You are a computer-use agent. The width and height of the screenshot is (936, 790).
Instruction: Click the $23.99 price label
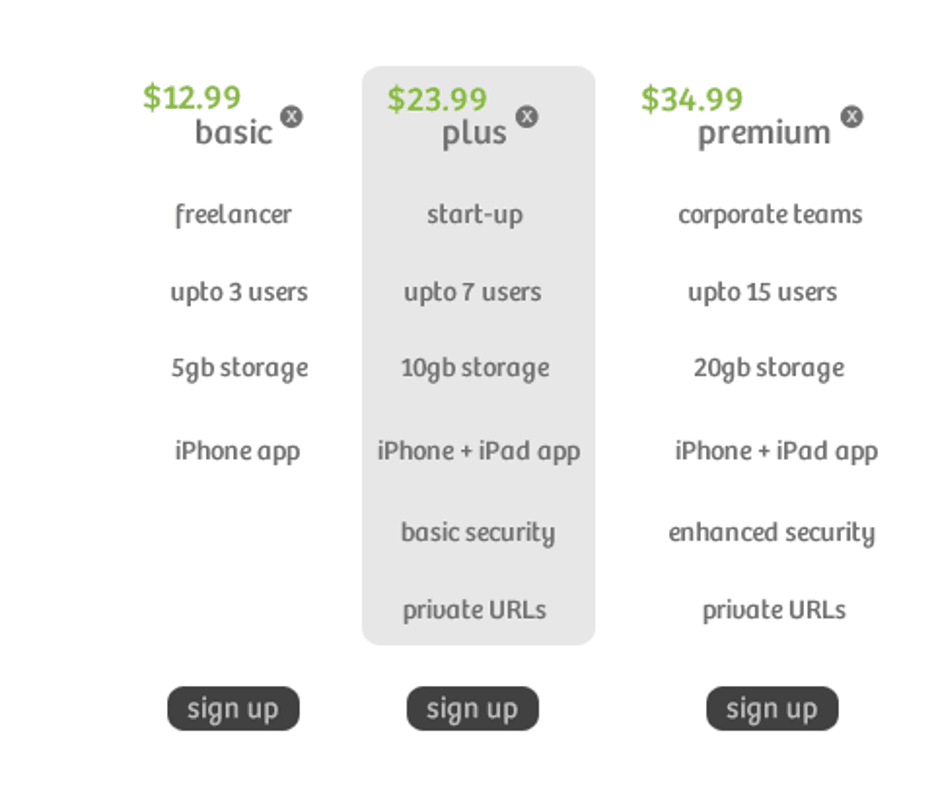pyautogui.click(x=438, y=98)
